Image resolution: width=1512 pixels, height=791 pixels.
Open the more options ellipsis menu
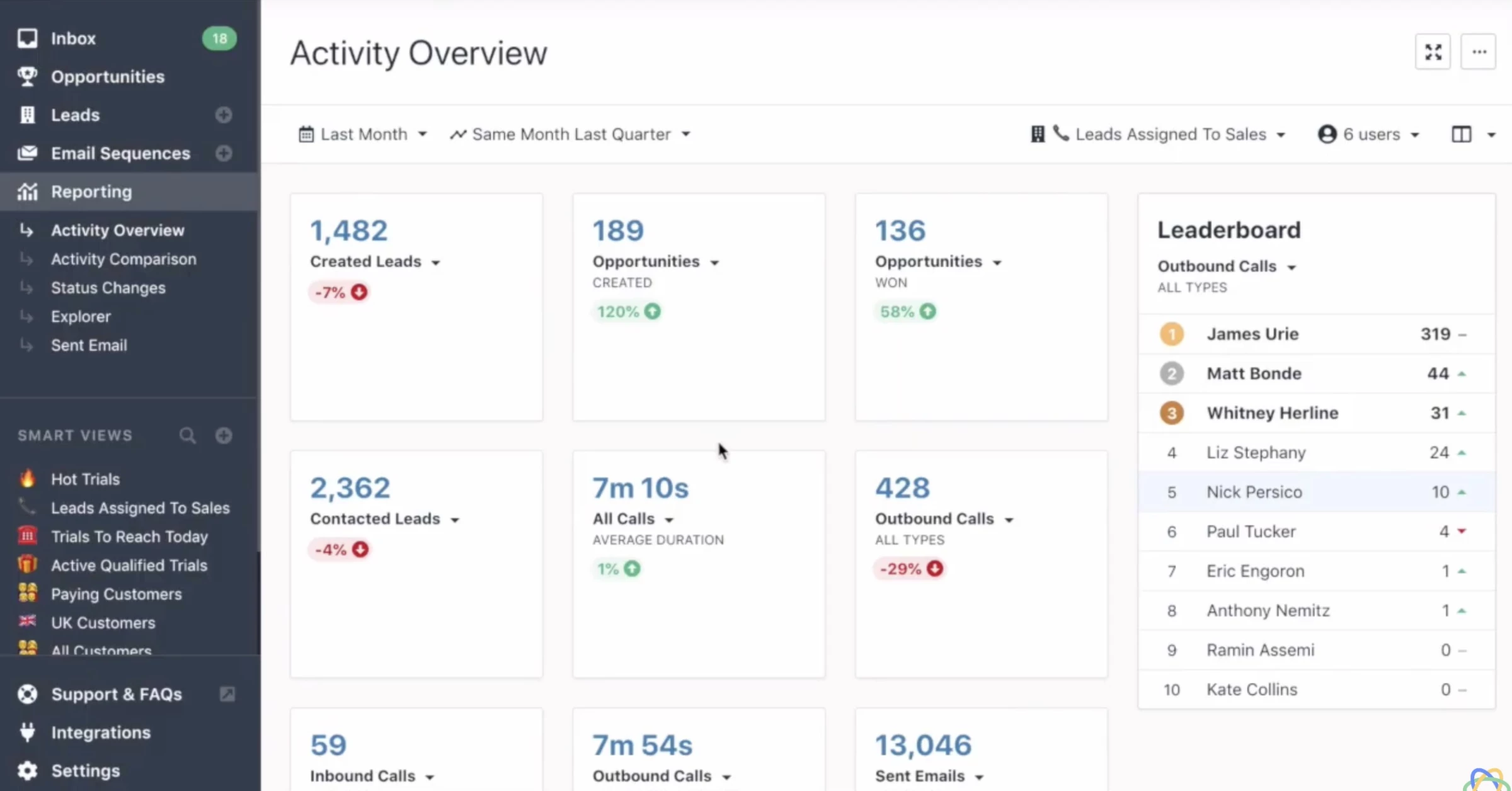point(1479,52)
